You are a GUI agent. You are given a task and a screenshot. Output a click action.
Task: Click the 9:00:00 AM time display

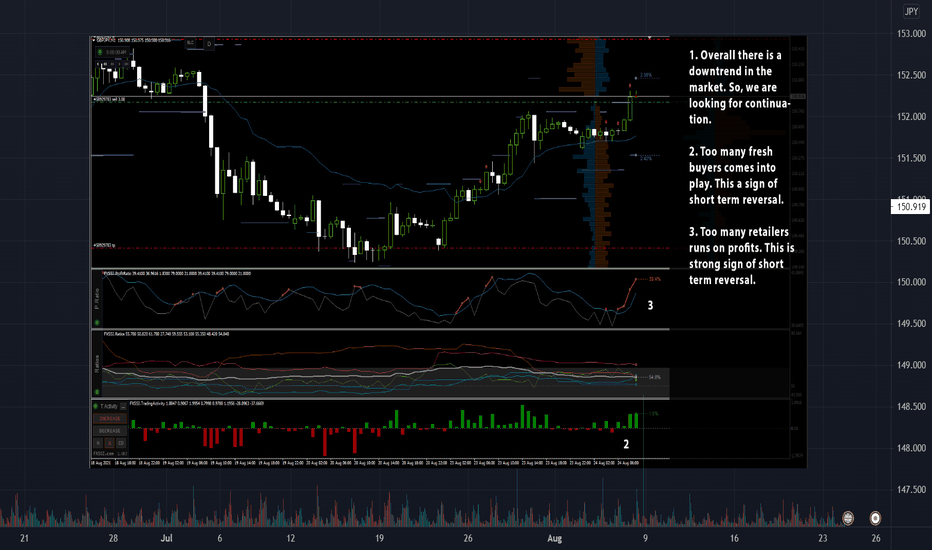pos(116,52)
